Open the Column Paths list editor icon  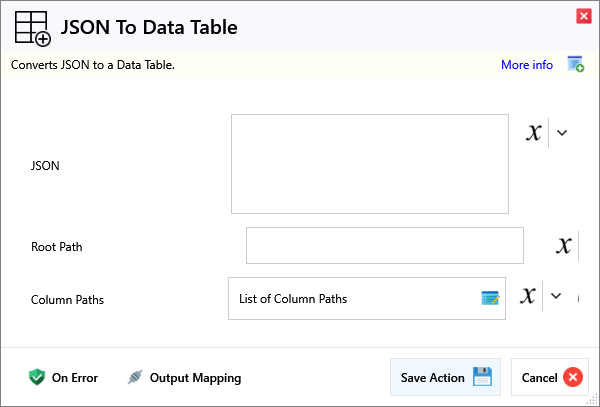489,298
